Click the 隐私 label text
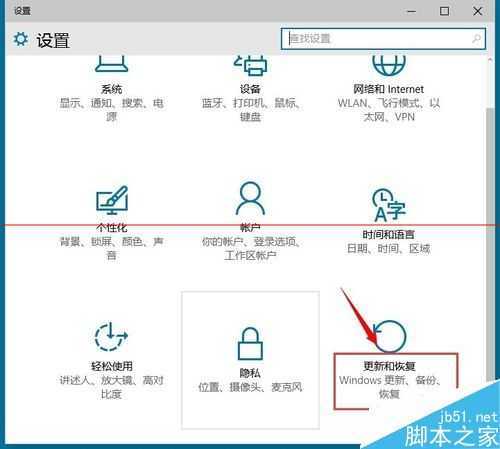 point(250,373)
